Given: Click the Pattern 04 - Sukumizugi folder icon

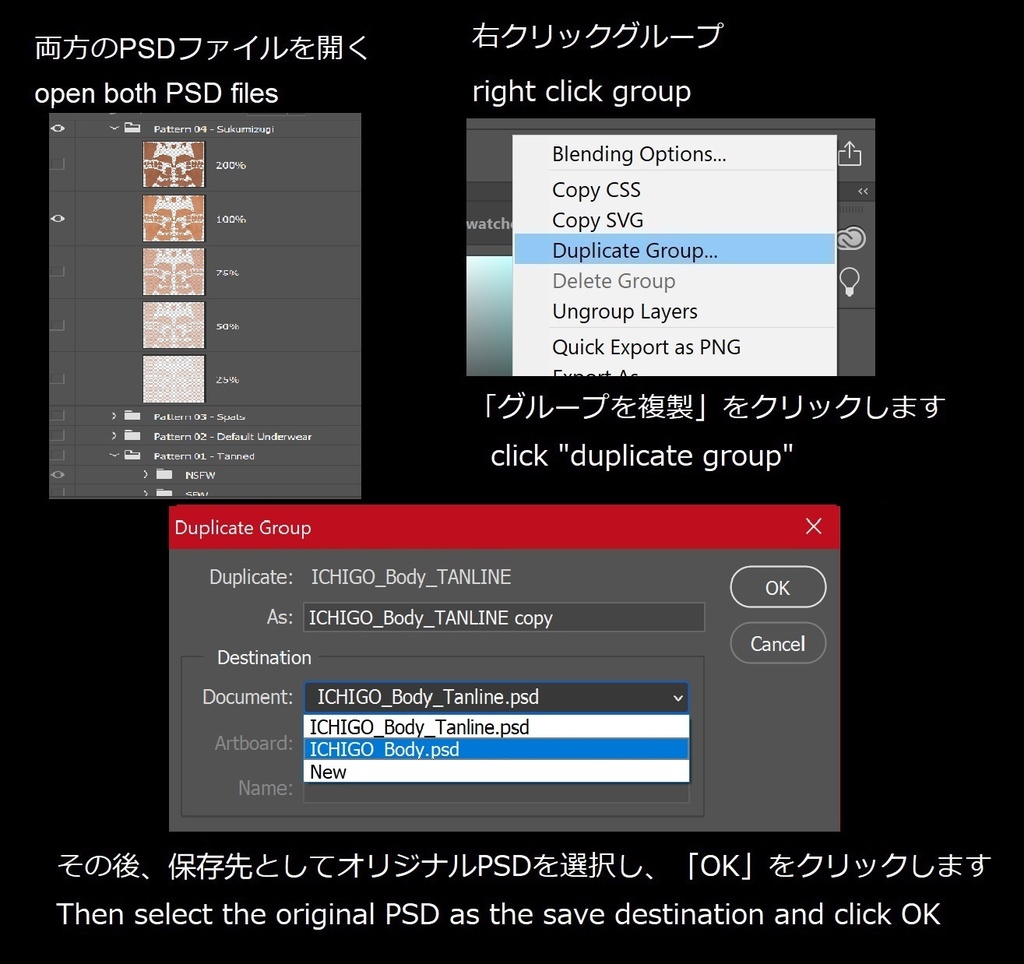Looking at the screenshot, I should click(134, 128).
